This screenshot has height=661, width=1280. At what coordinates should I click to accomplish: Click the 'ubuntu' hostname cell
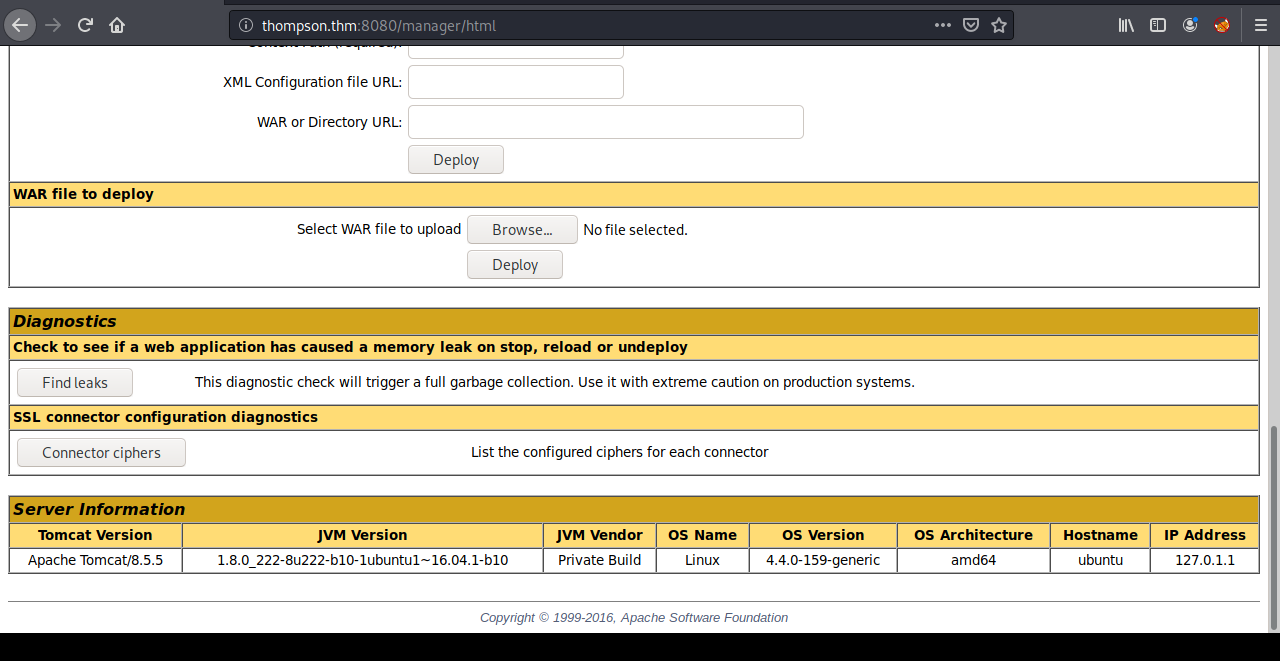(1100, 560)
